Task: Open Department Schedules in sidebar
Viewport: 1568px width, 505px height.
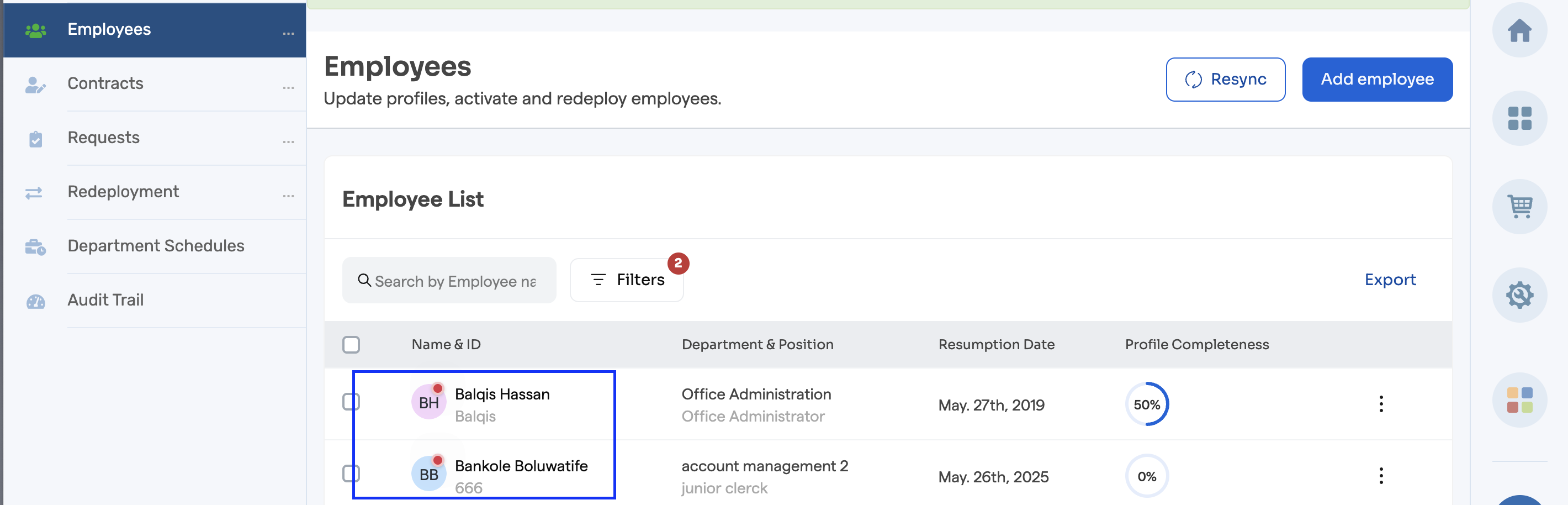Action: point(155,246)
